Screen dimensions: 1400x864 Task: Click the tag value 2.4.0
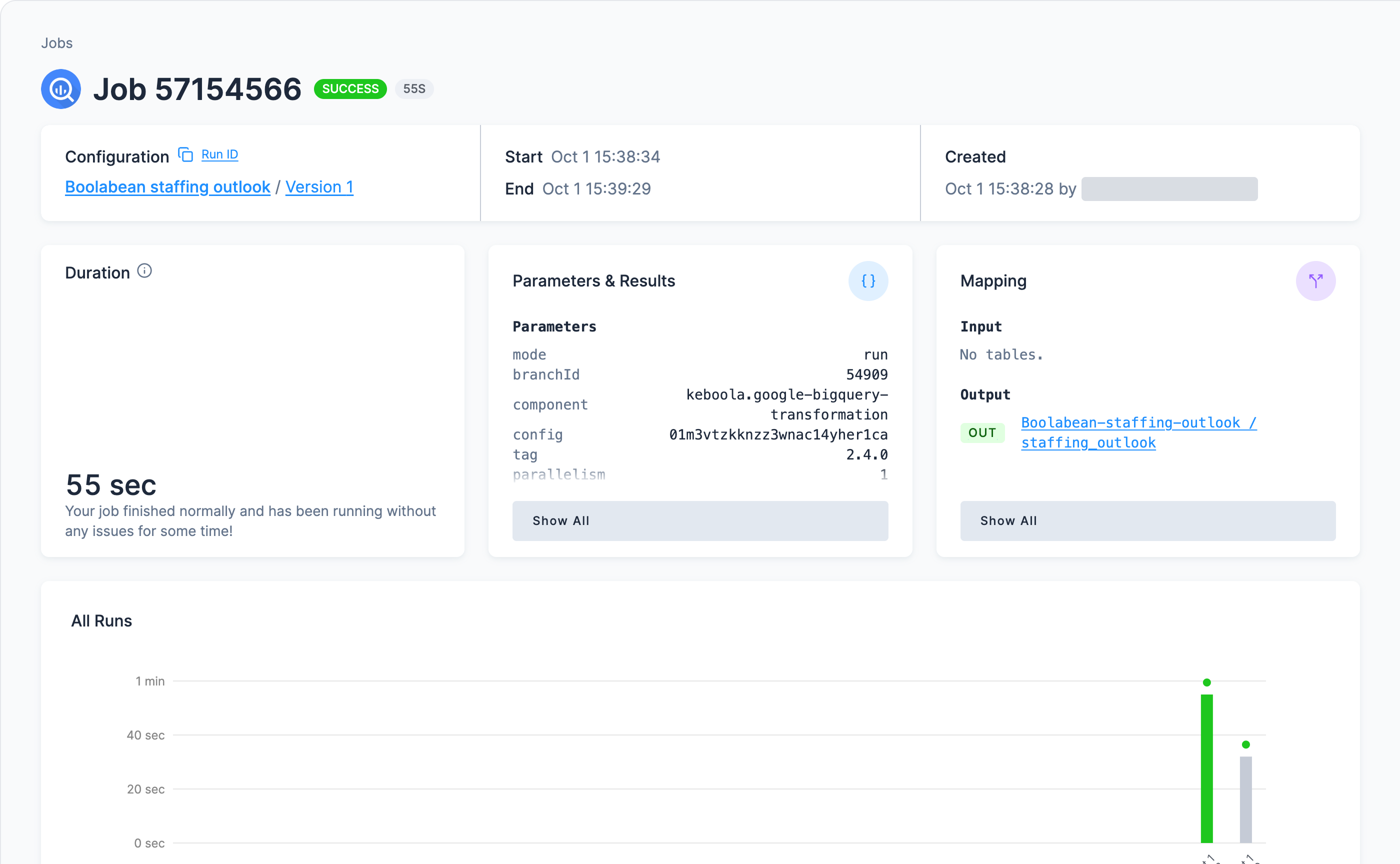tap(866, 454)
